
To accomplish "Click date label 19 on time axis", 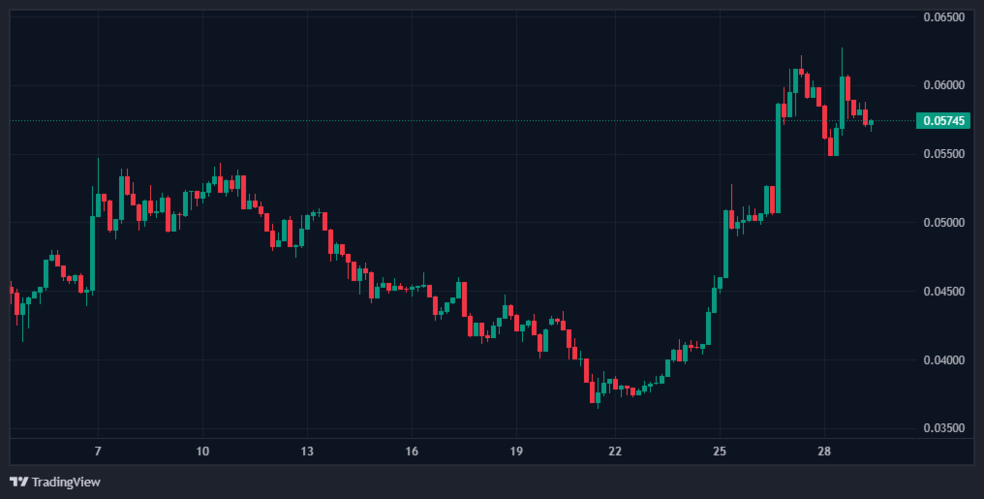I will pyautogui.click(x=516, y=452).
